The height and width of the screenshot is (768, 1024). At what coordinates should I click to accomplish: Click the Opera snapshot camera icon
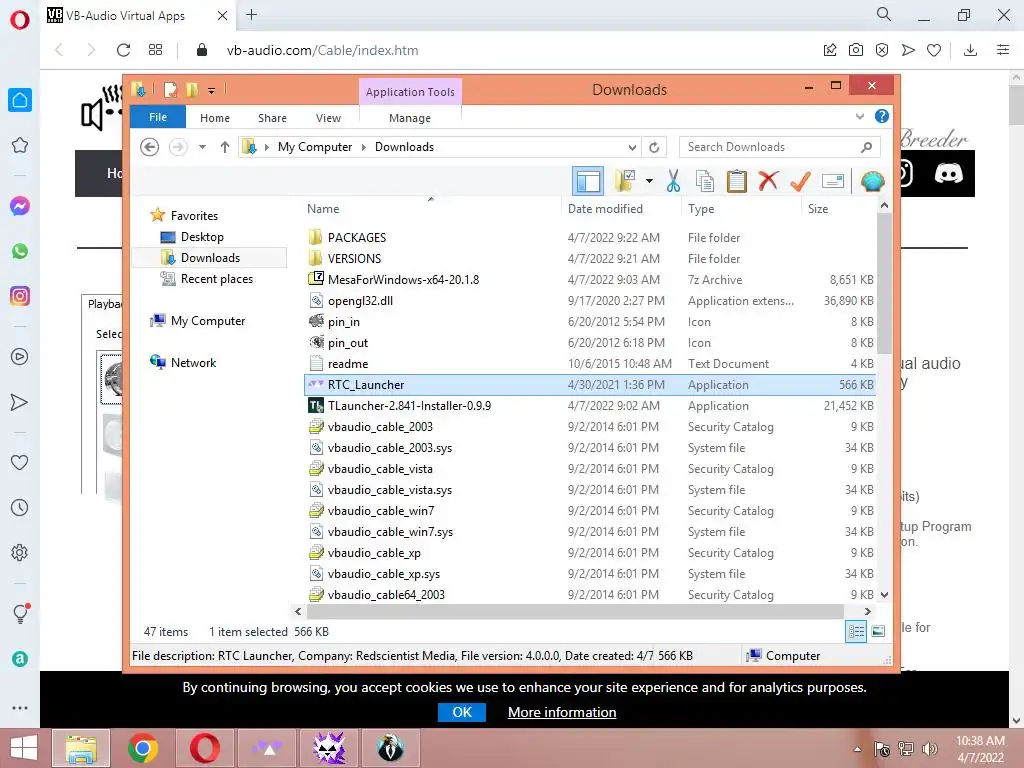(x=856, y=50)
